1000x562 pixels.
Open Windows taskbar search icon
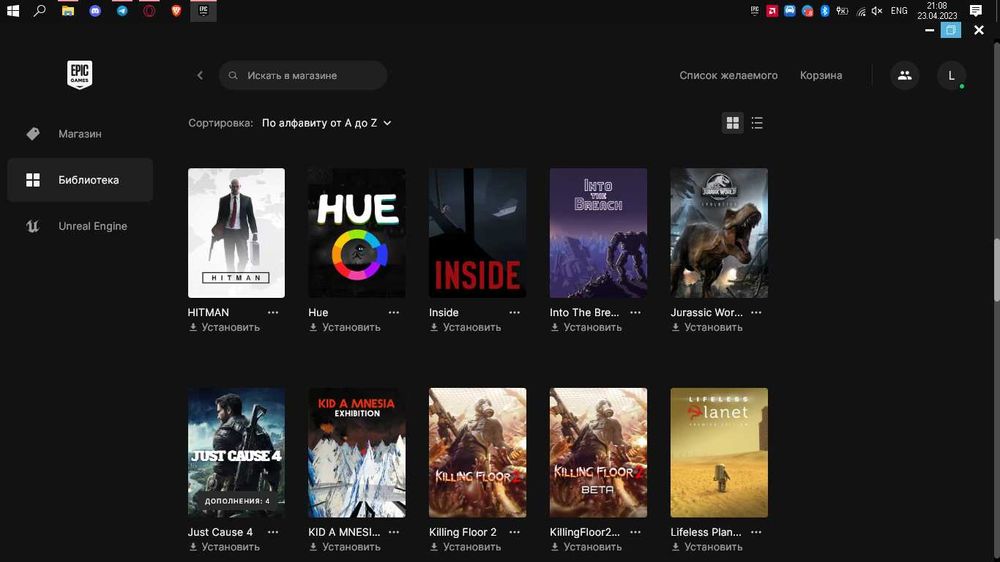(x=40, y=10)
